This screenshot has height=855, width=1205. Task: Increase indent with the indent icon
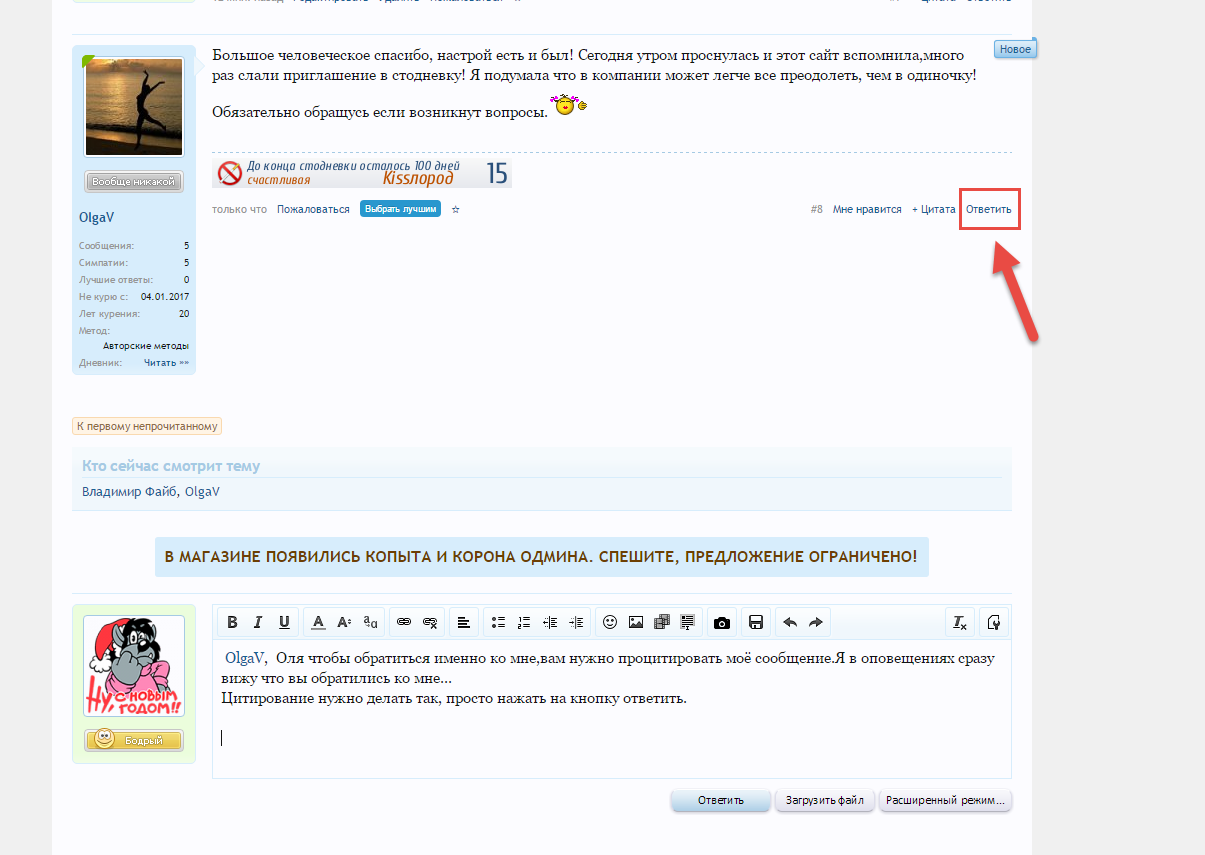576,622
